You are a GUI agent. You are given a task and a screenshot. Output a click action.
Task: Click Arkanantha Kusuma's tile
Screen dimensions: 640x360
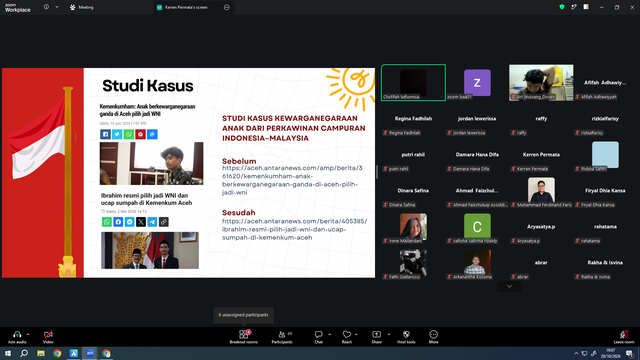[477, 262]
